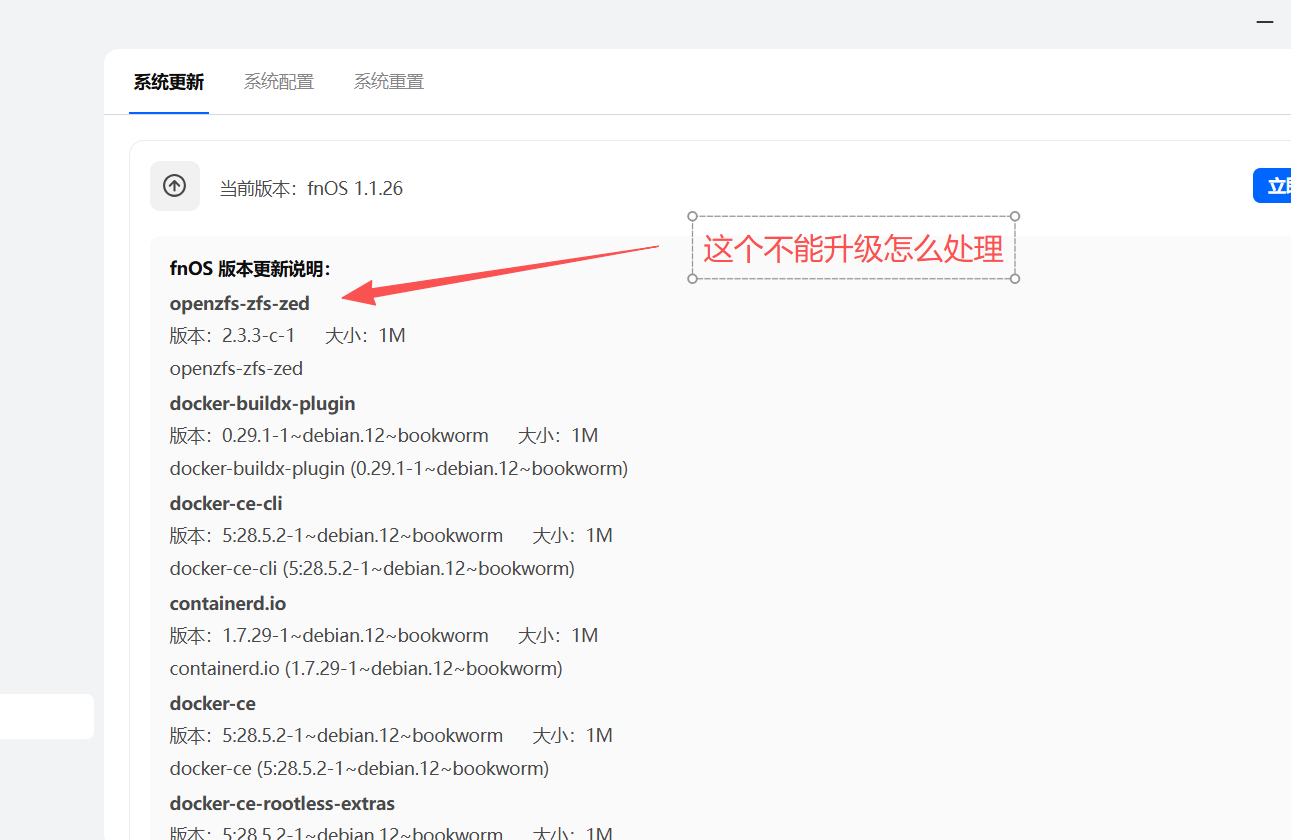Minimize the window using the dash button
Image resolution: width=1291 pixels, height=840 pixels.
point(1265,21)
